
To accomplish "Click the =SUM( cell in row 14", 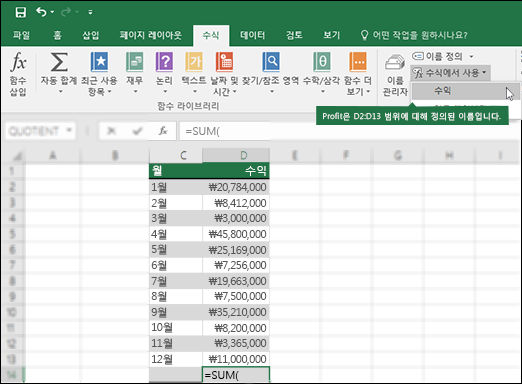I will click(x=236, y=375).
